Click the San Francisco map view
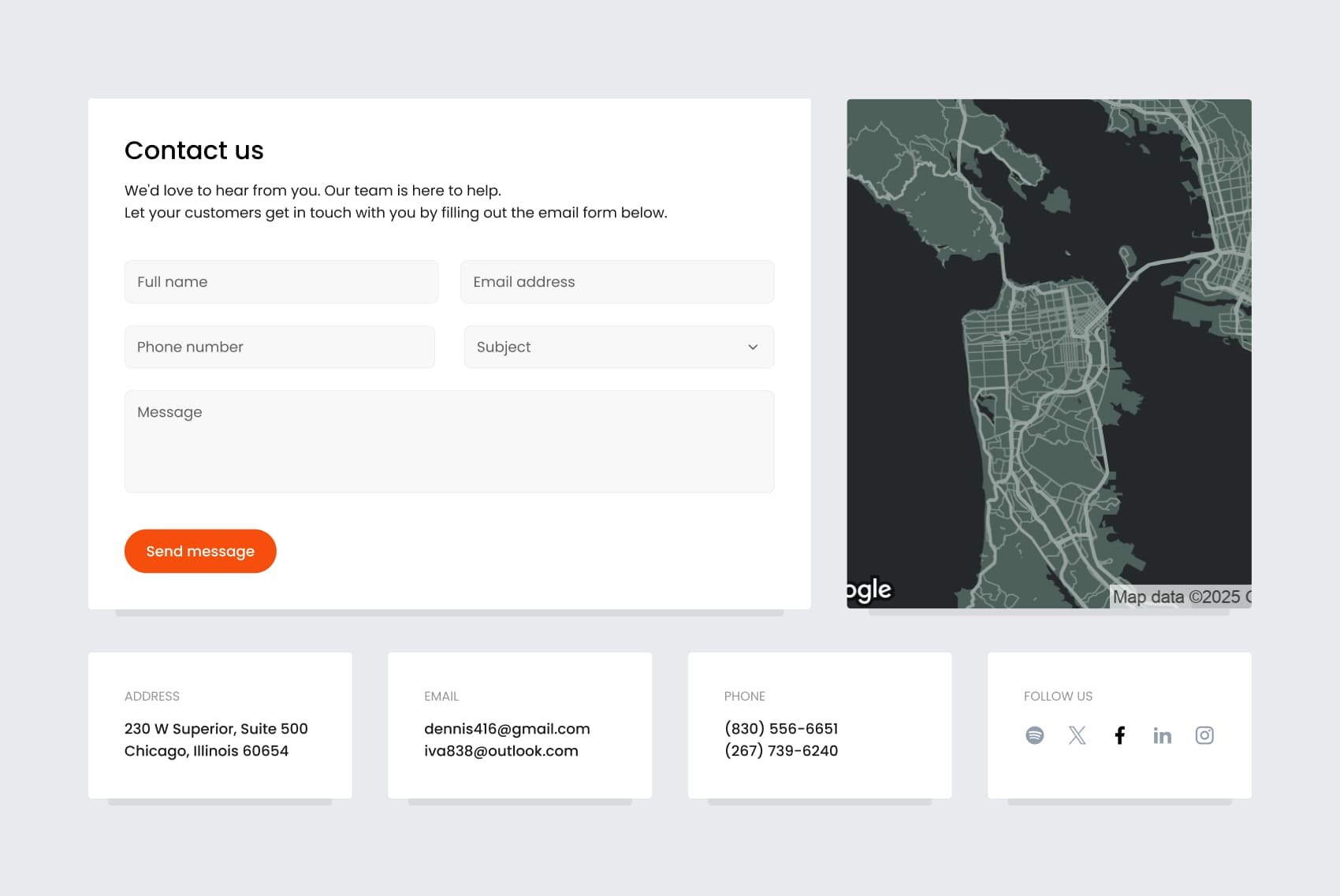 [x=1048, y=355]
